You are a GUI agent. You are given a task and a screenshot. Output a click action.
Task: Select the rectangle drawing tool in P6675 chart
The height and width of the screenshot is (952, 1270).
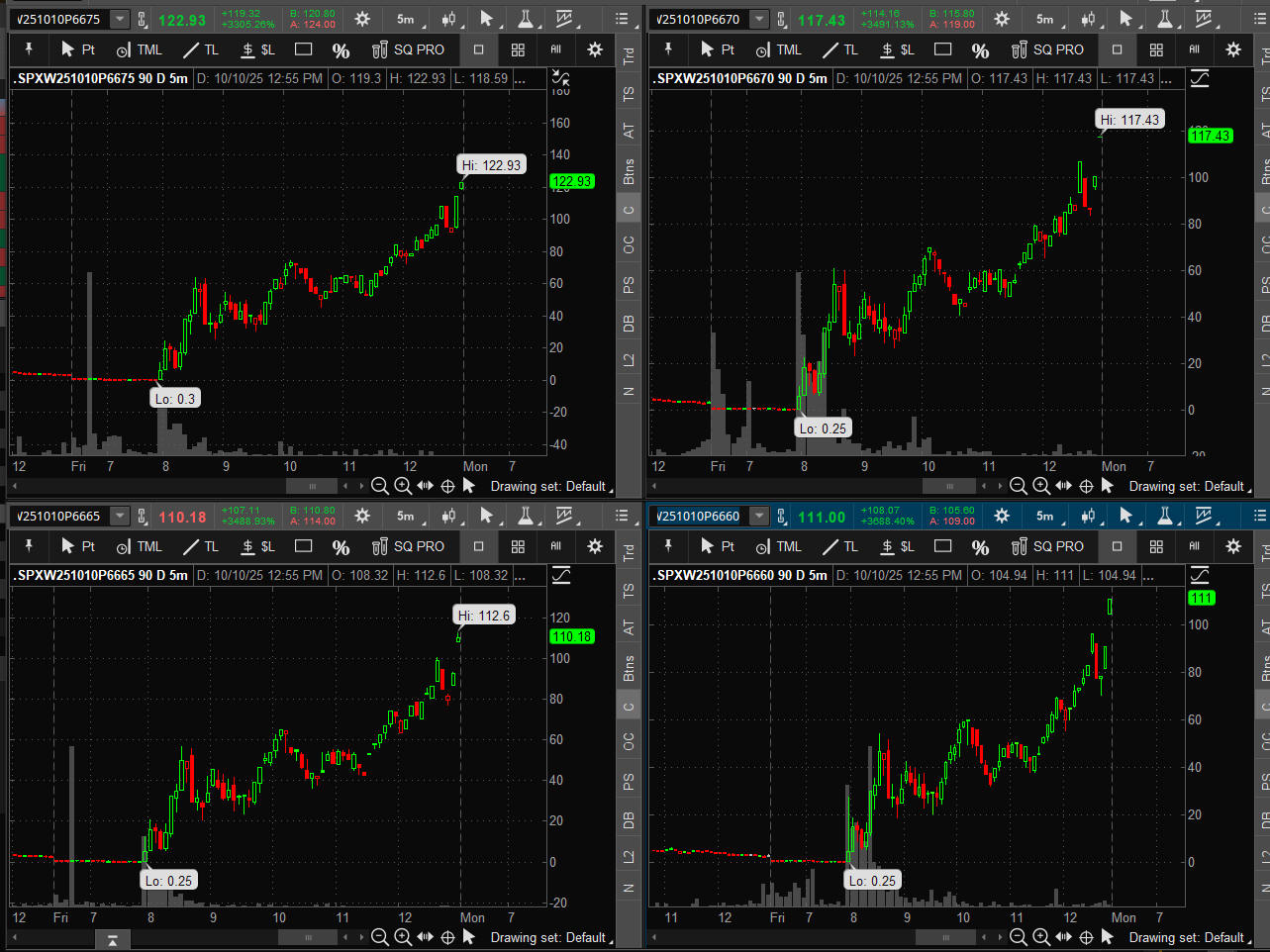click(304, 49)
